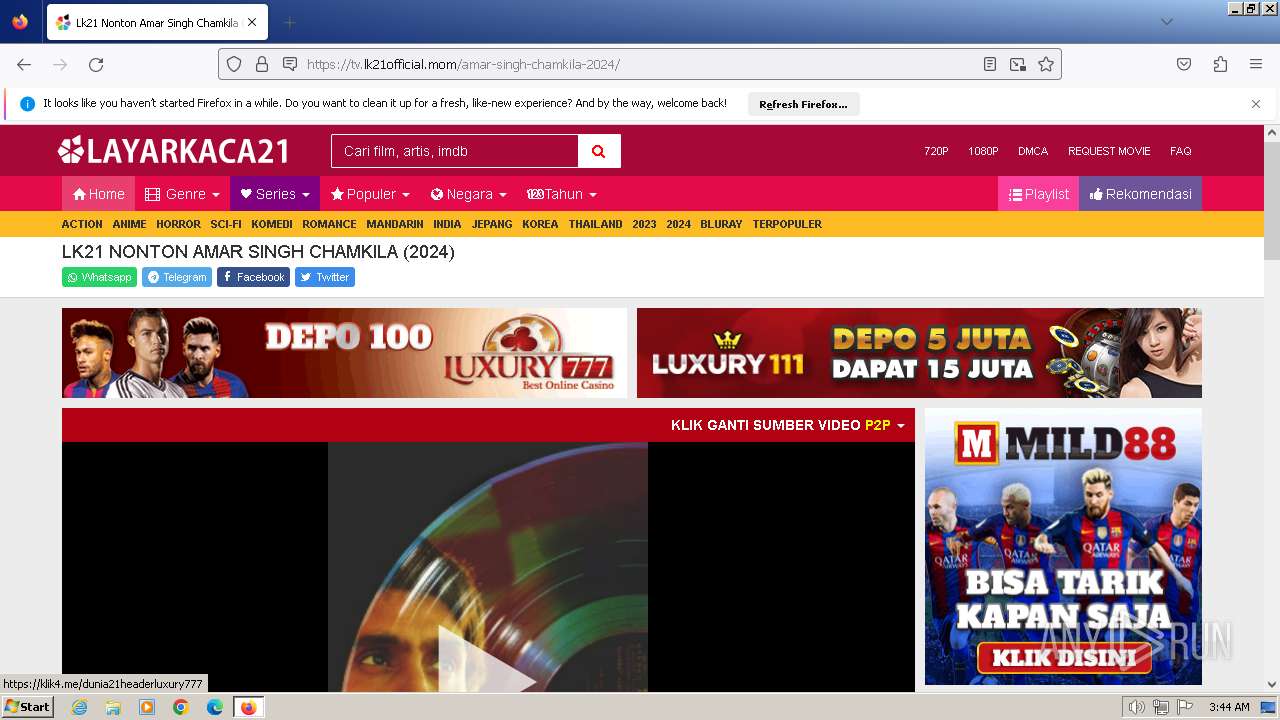Viewport: 1280px width, 720px height.
Task: Open the Firefox application hamburger menu
Action: pyautogui.click(x=1256, y=64)
